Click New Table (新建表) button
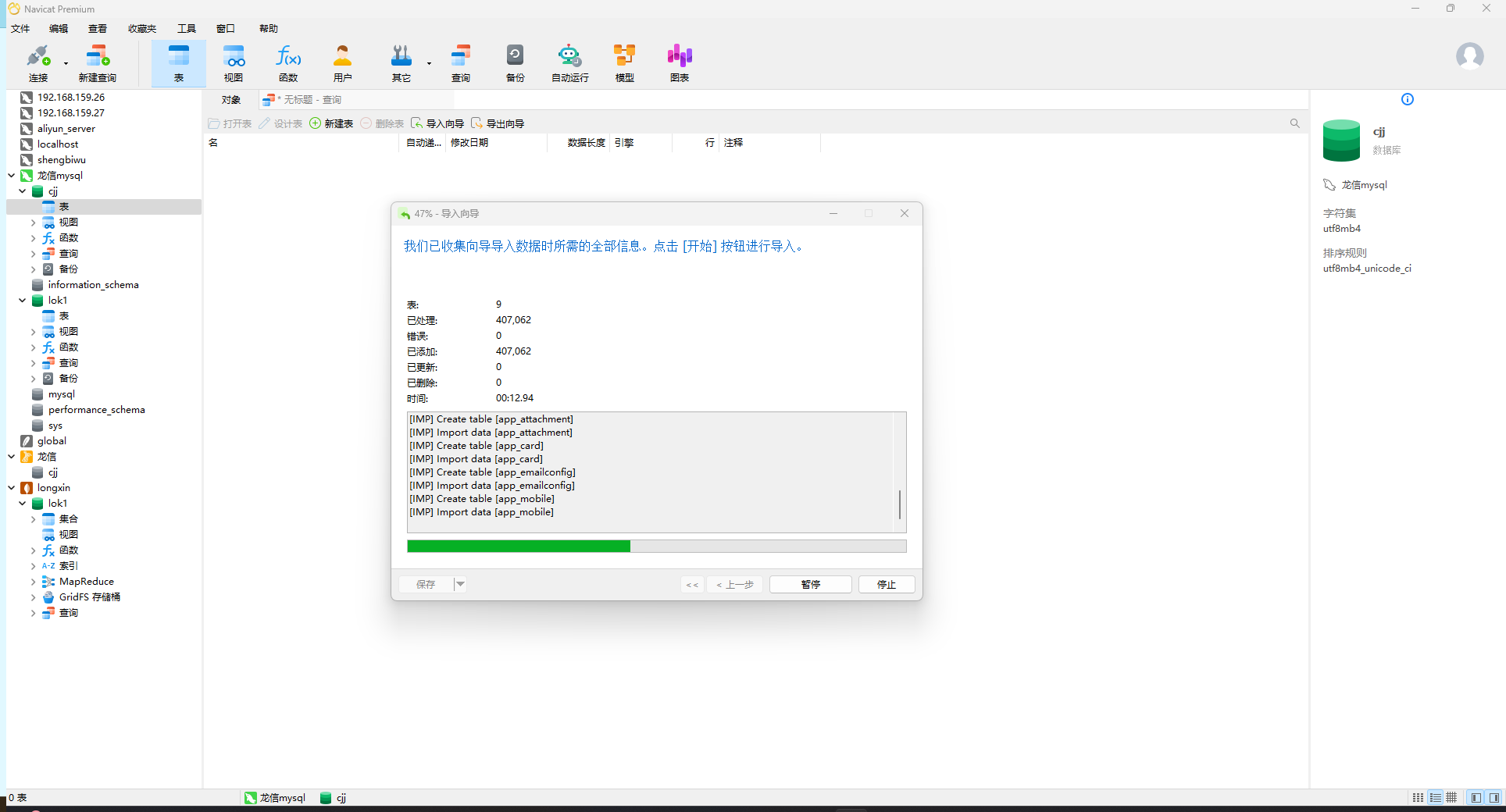This screenshot has height=812, width=1506. pos(331,123)
